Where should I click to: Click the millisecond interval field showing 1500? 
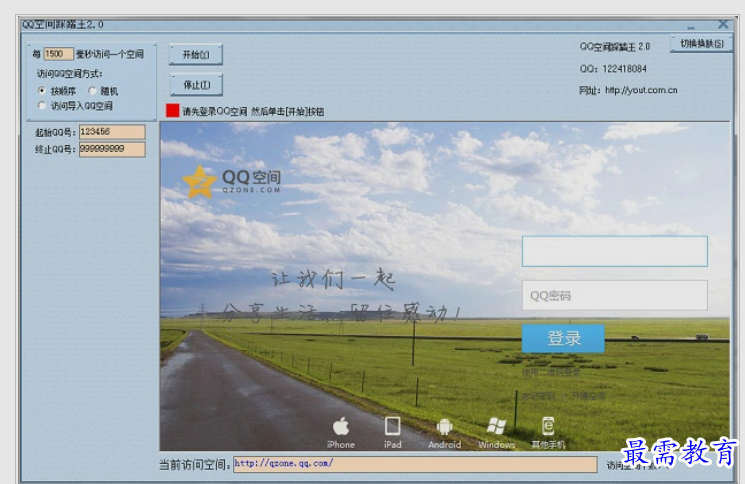pos(58,54)
